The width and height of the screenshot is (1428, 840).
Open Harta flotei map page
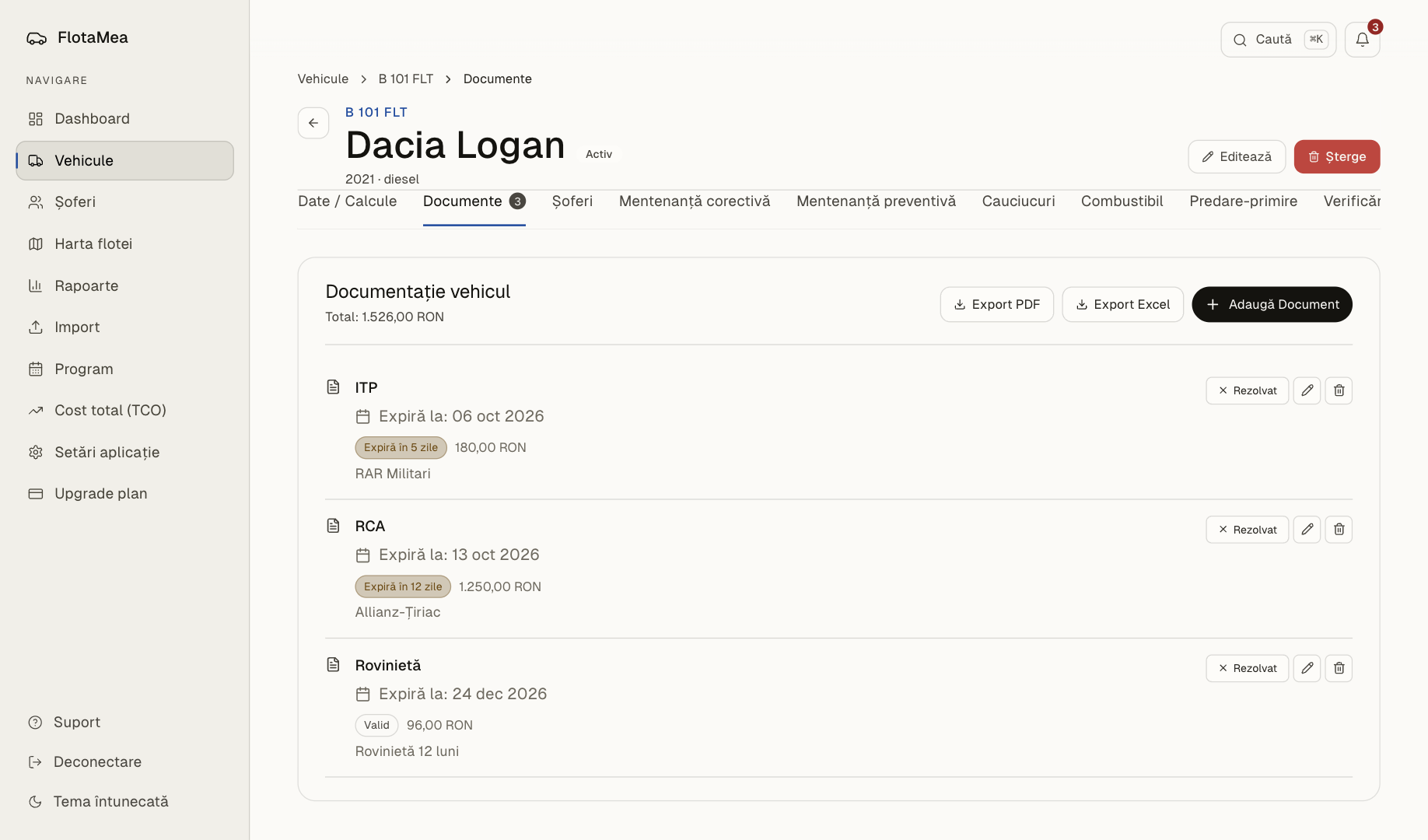[124, 243]
